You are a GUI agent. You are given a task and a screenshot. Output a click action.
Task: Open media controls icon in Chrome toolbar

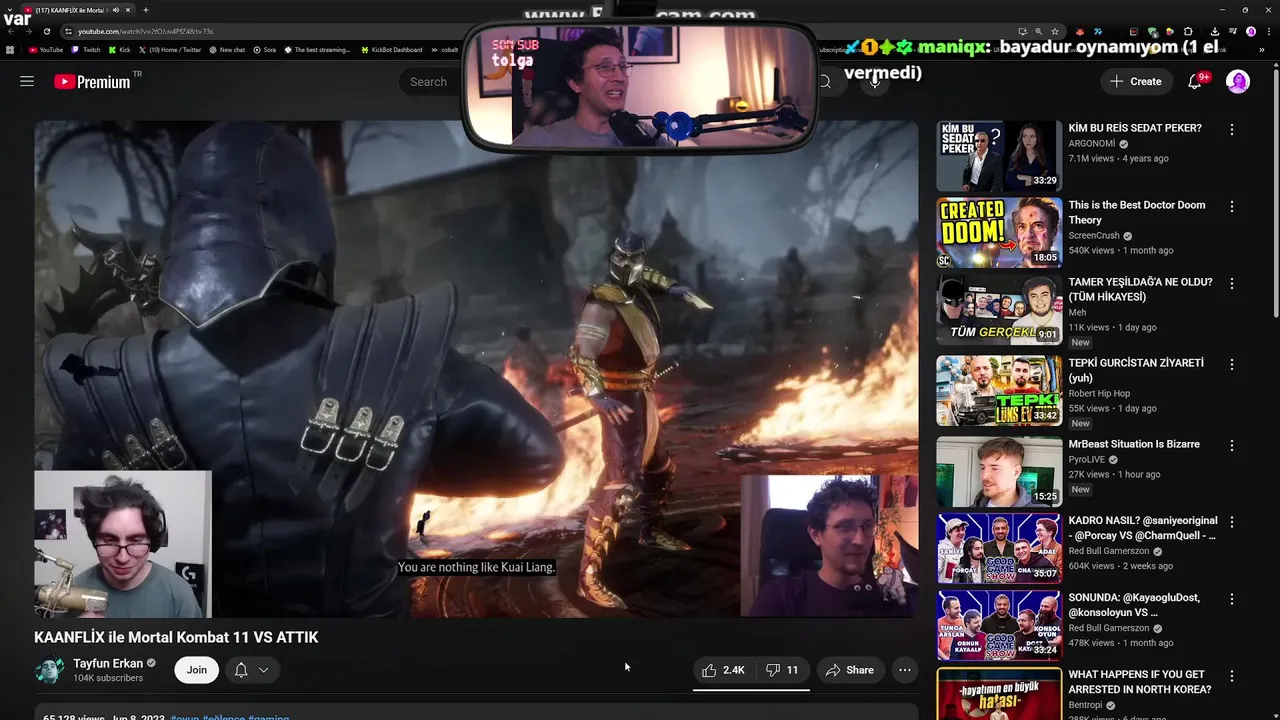tap(1233, 31)
